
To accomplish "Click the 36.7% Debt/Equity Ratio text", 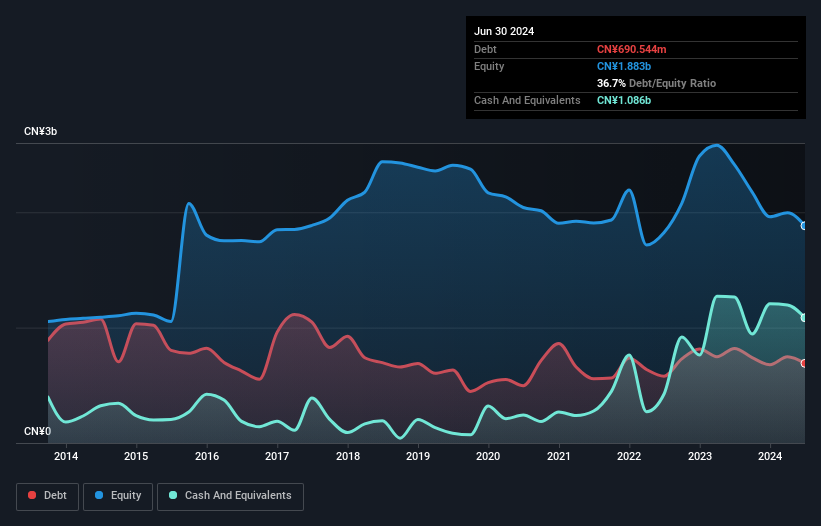I will coord(656,83).
